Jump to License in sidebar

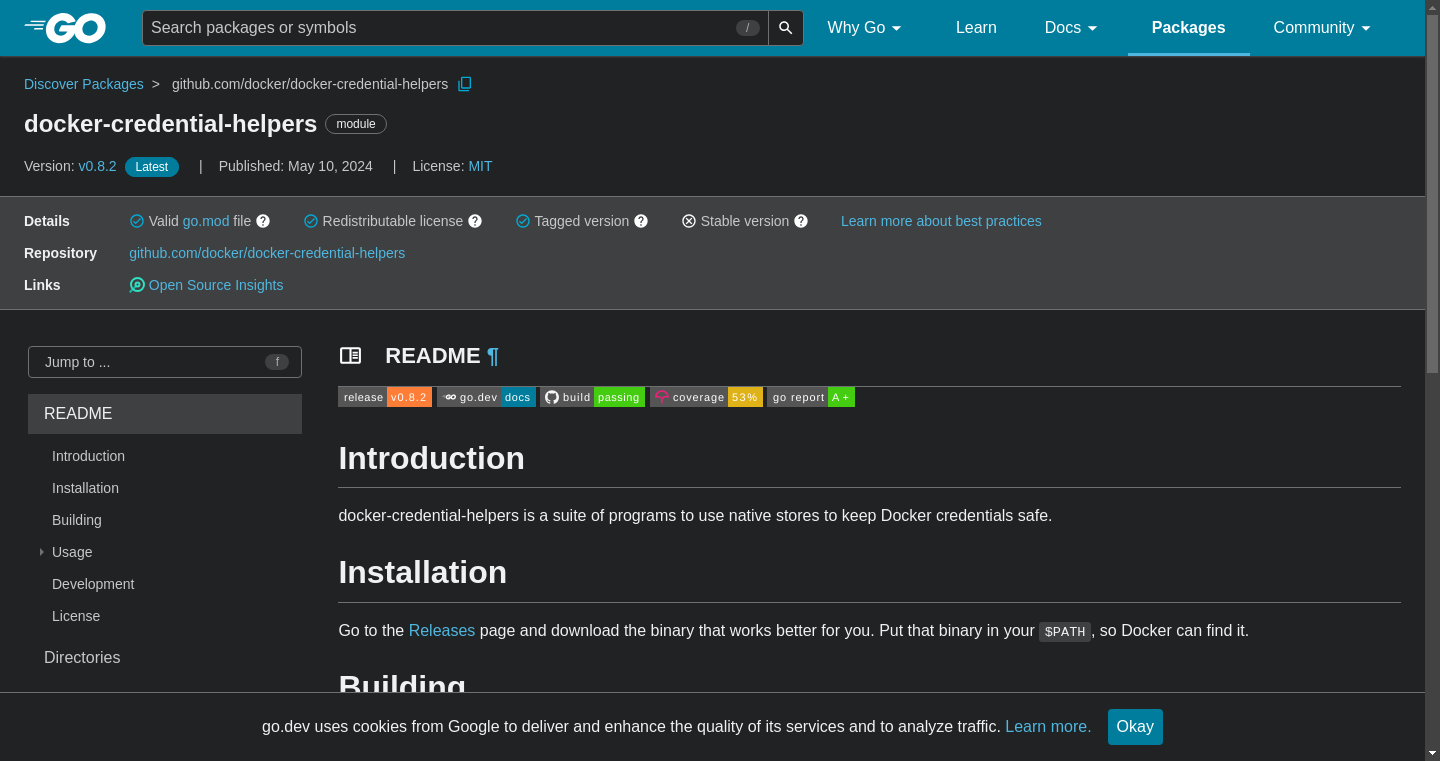pyautogui.click(x=76, y=616)
